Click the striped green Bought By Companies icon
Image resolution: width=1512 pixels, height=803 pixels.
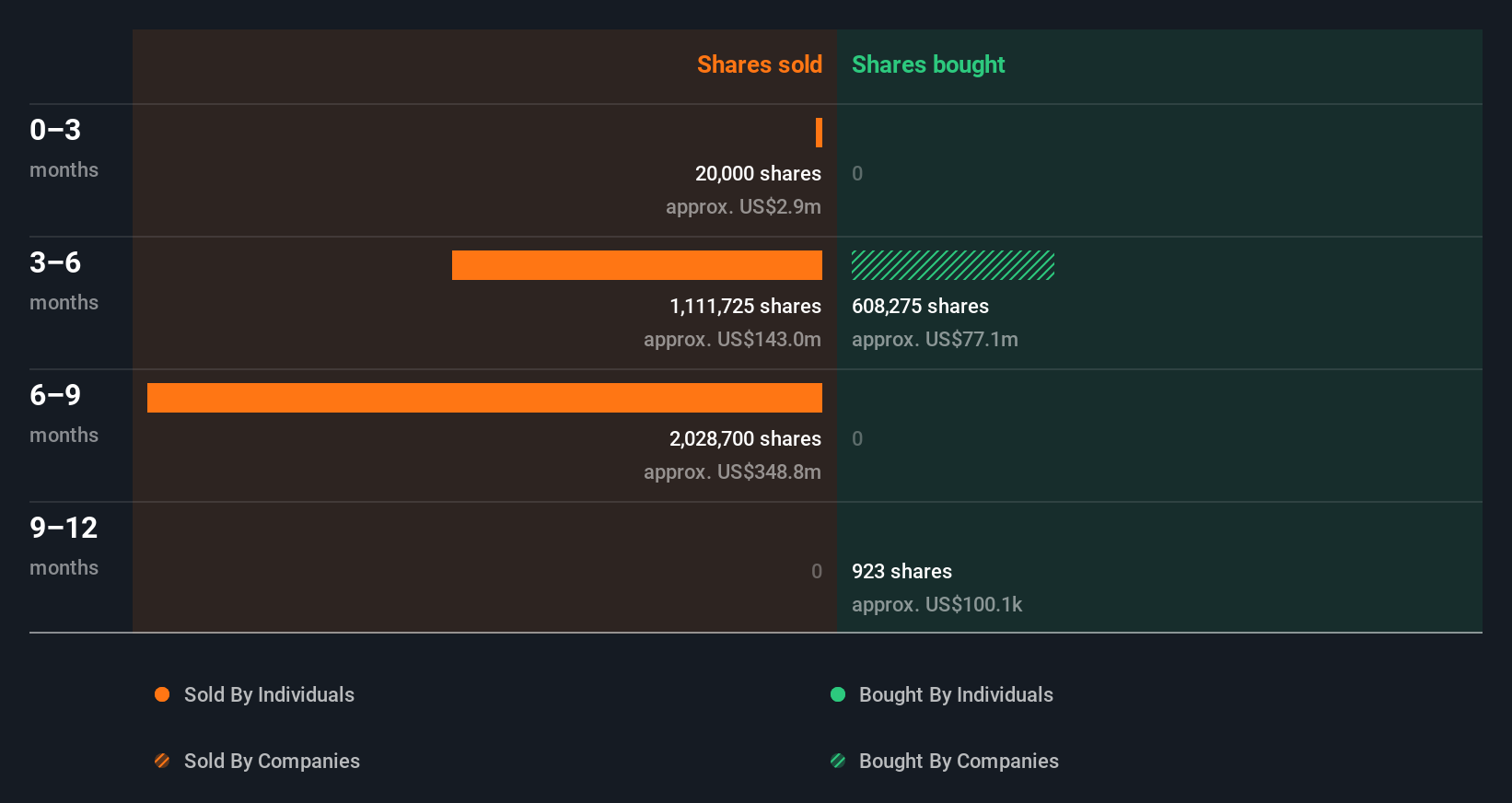click(x=838, y=761)
